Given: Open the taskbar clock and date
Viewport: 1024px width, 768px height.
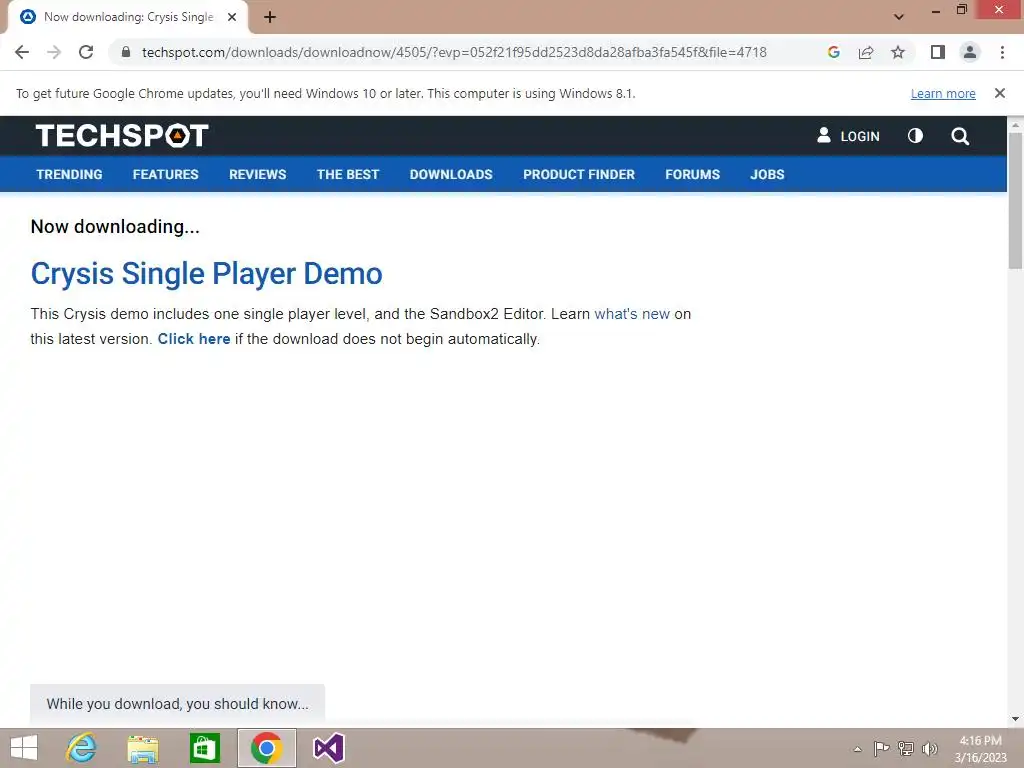Looking at the screenshot, I should [980, 749].
